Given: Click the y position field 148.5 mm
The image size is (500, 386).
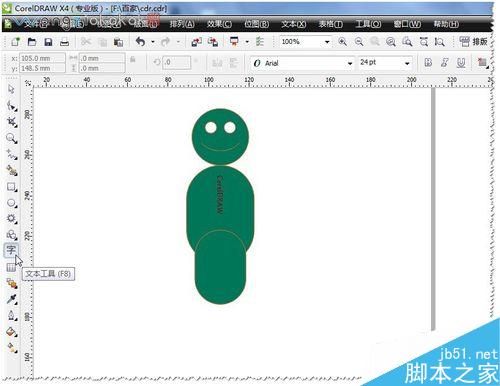Looking at the screenshot, I should pyautogui.click(x=42, y=68).
